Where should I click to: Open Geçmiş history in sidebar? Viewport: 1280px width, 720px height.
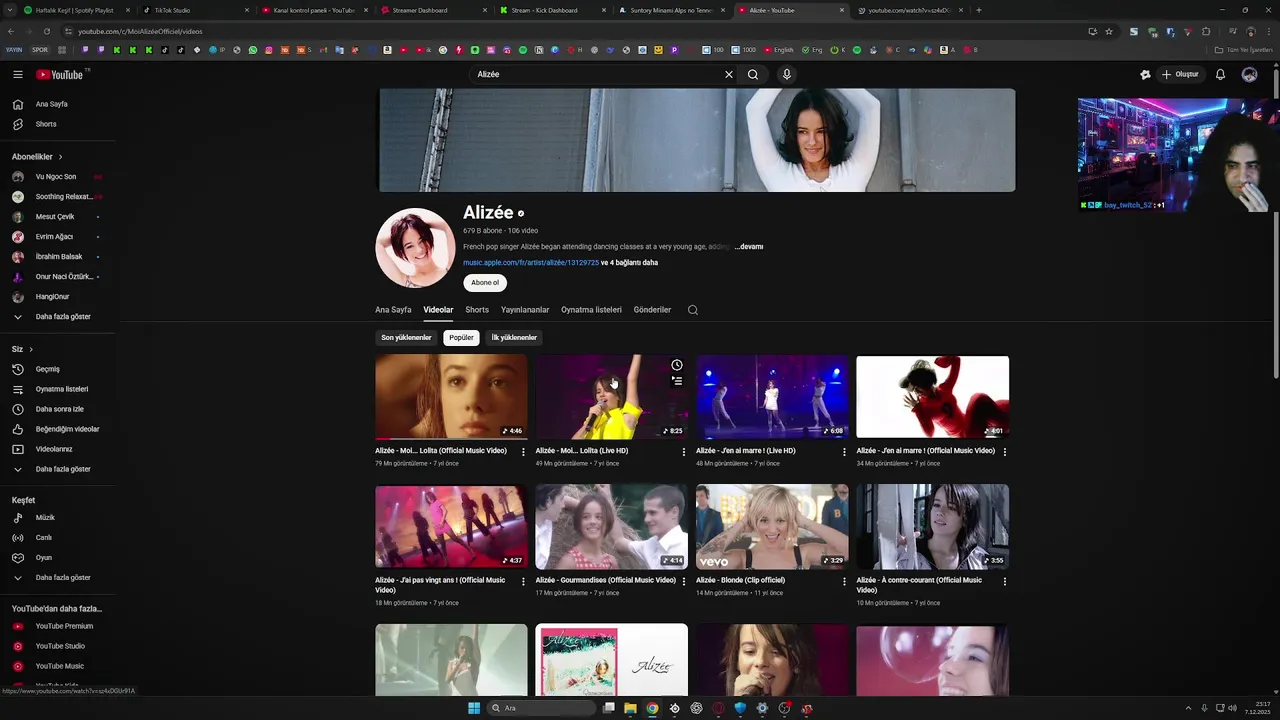click(x=48, y=369)
